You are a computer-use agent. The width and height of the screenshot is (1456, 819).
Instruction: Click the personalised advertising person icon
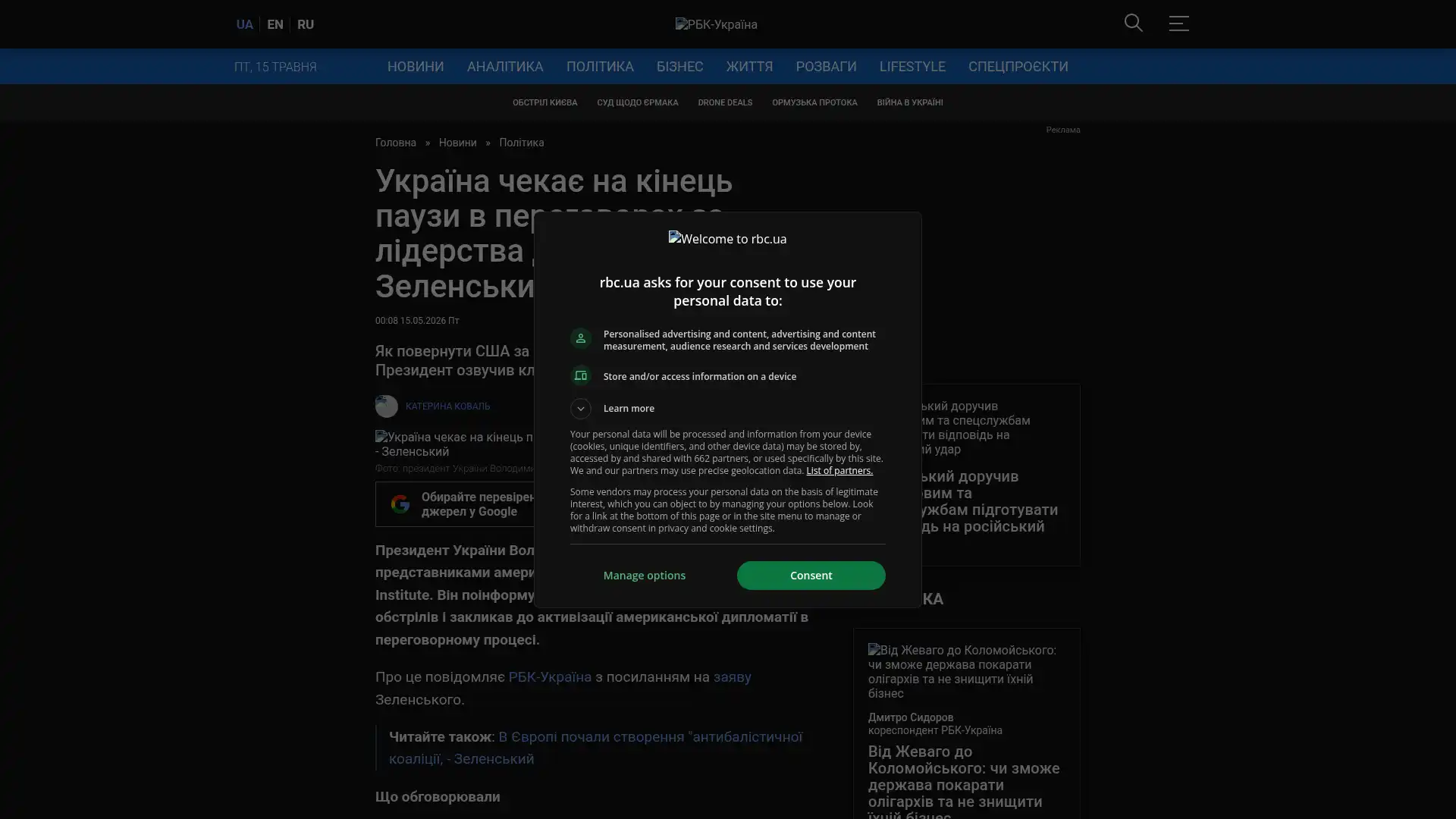[580, 338]
